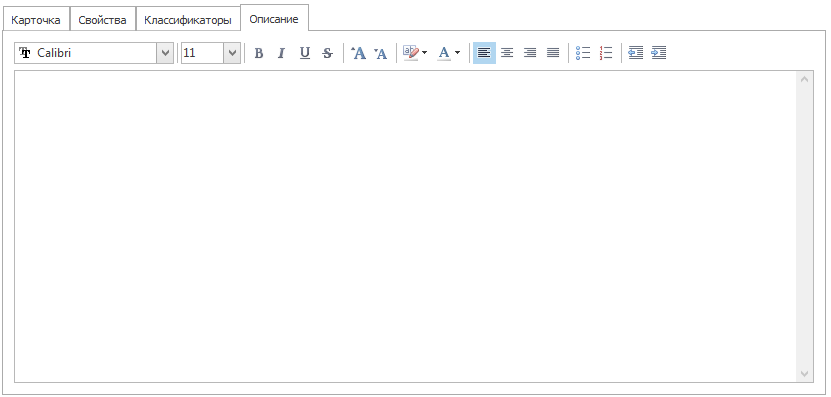Decrease the font size with the shrink icon
The image size is (831, 397).
click(381, 53)
